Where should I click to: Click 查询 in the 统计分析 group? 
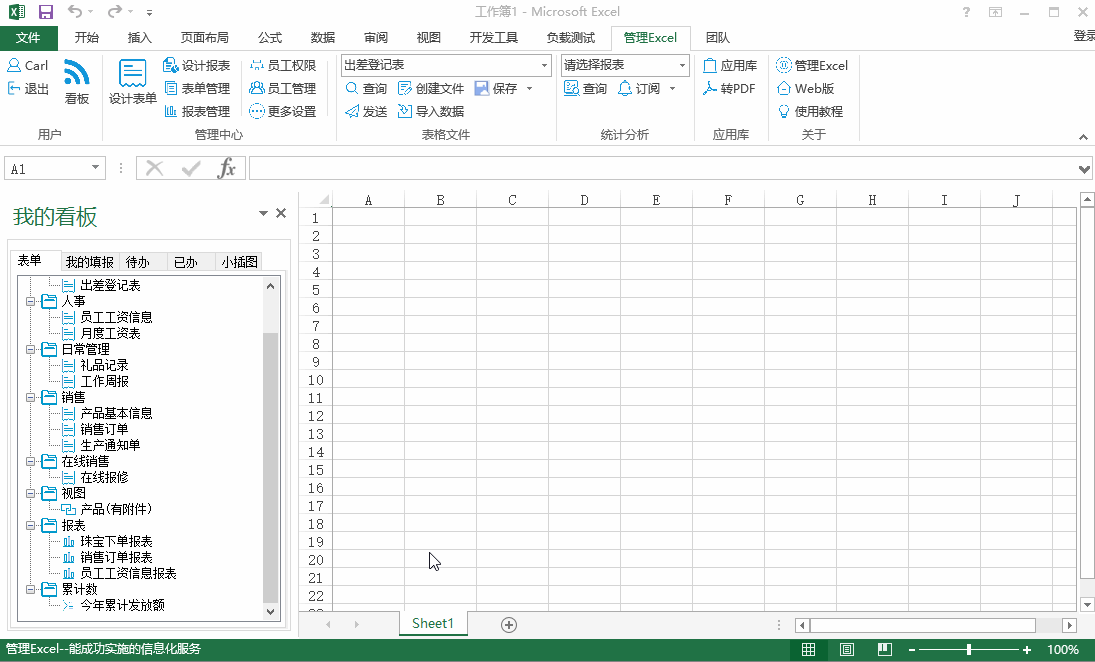[585, 89]
